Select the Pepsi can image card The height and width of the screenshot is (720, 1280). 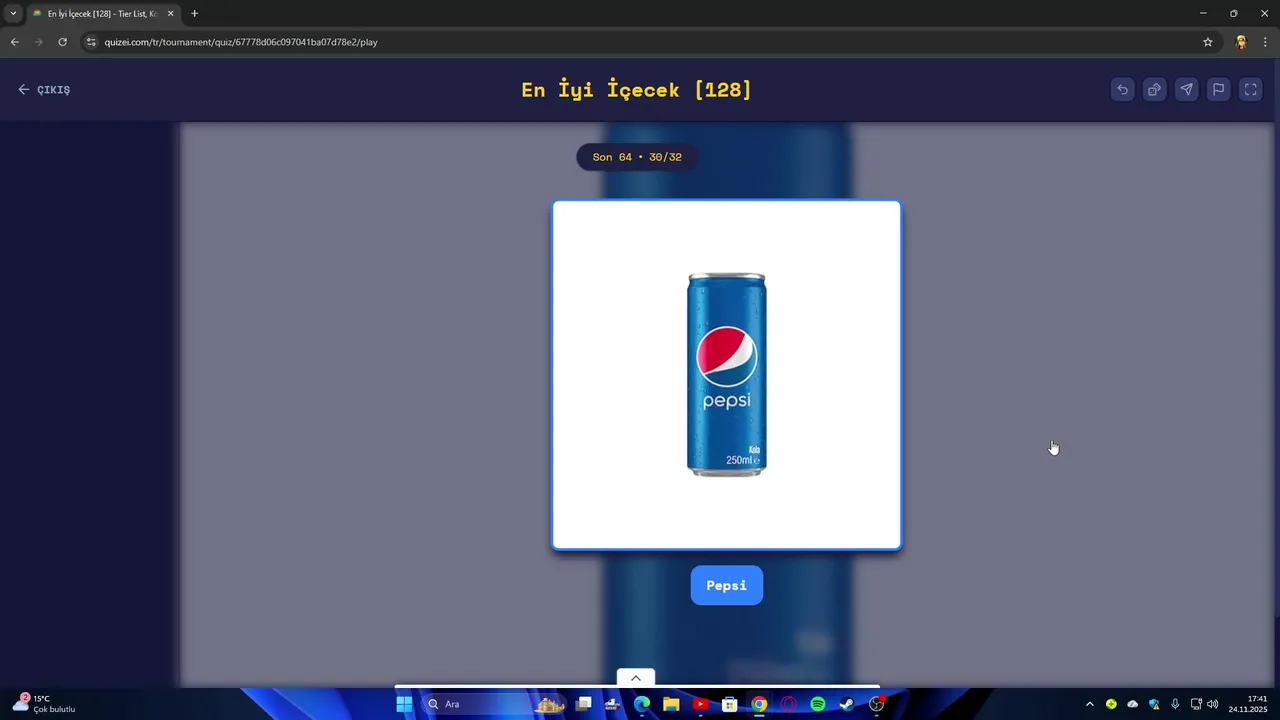727,375
